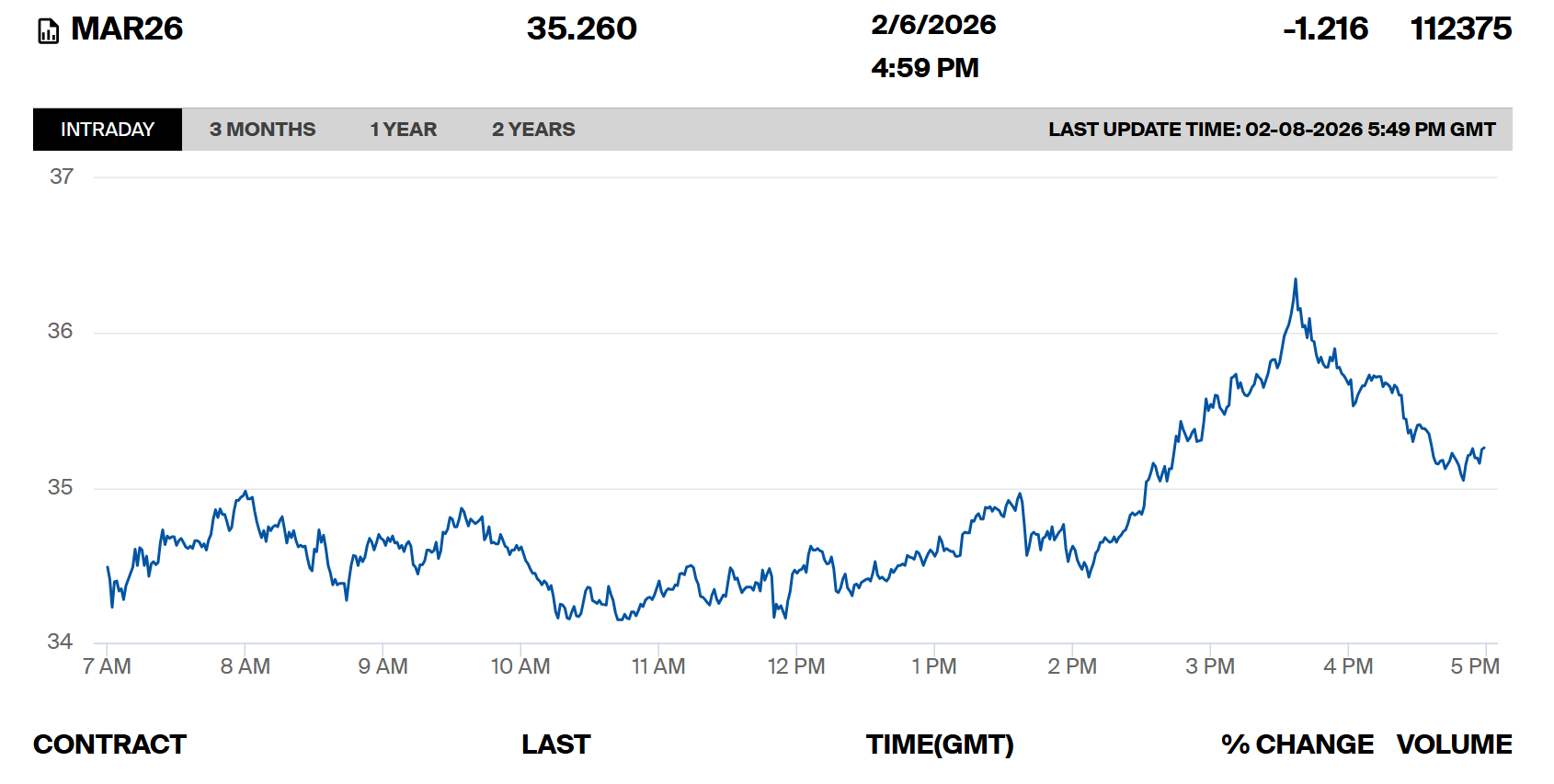Click the MAR26 contract name
1554x784 pixels.
[x=127, y=29]
